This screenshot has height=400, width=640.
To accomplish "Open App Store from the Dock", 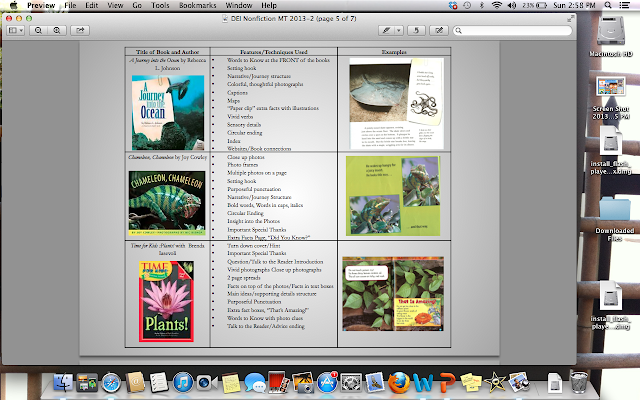I will coord(327,383).
